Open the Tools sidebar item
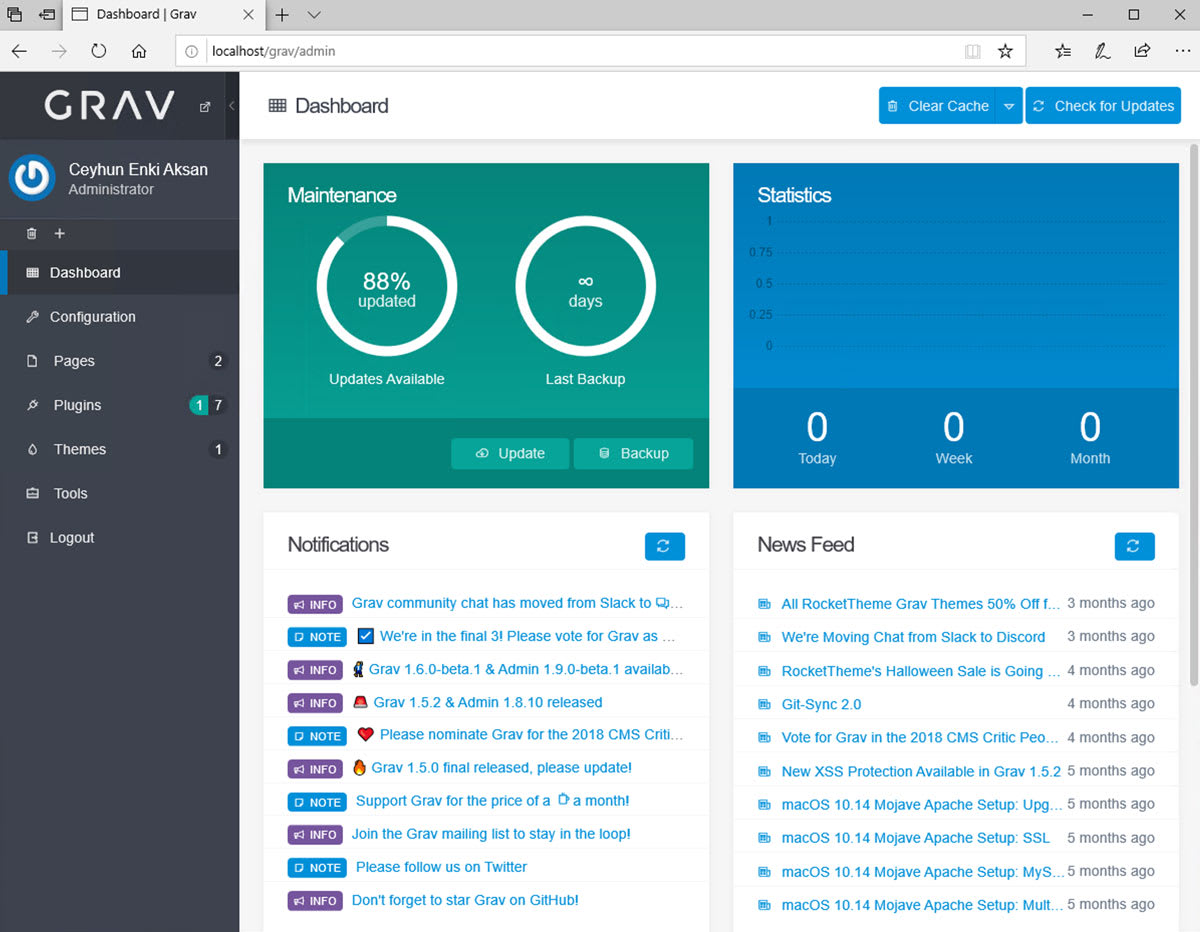1200x932 pixels. coord(120,492)
